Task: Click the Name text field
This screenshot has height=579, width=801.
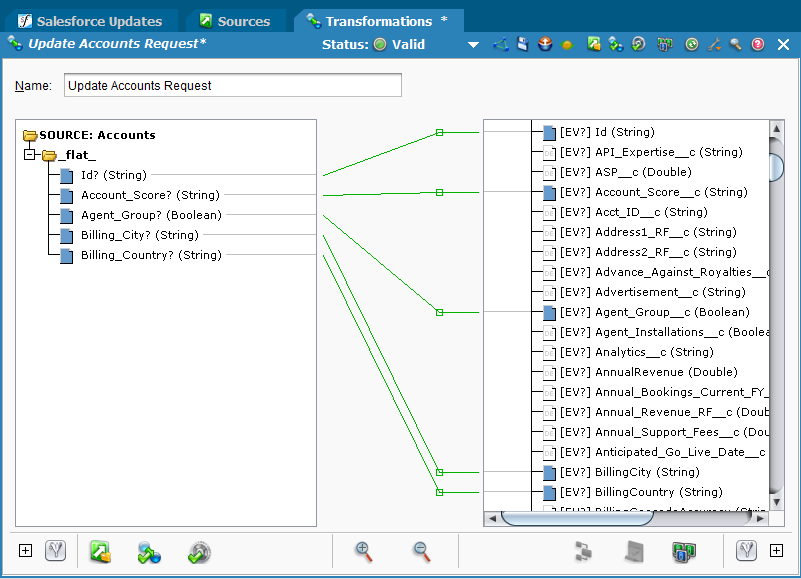Action: (232, 86)
